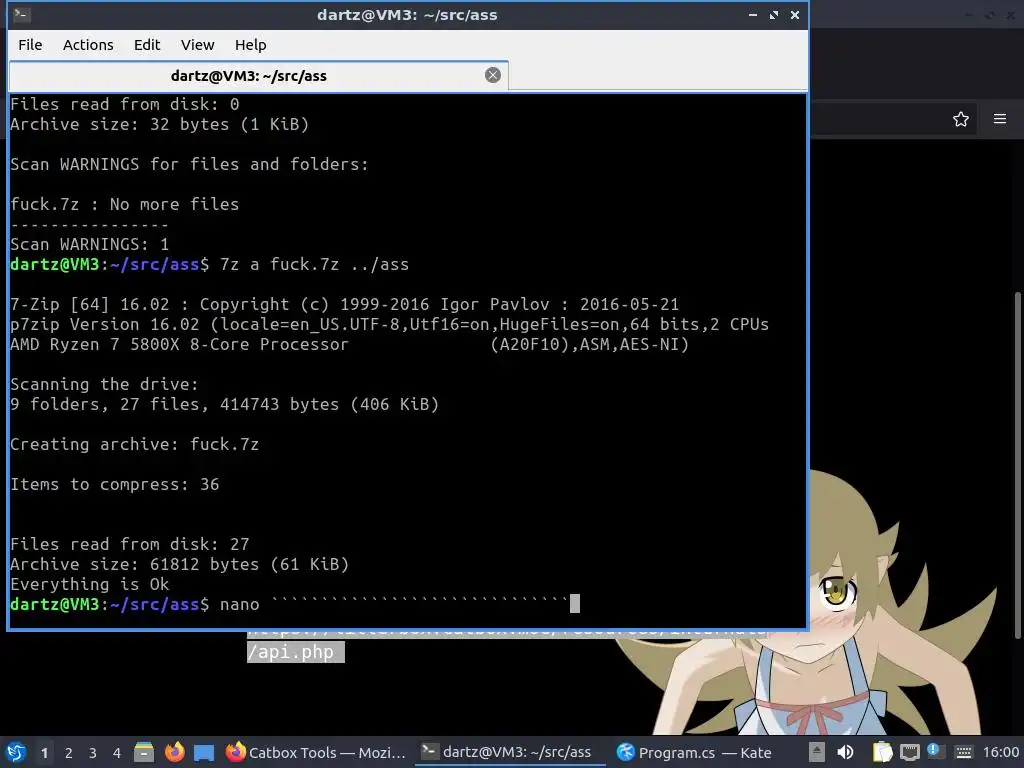
Task: Click the highlighted /api.php text
Action: tap(295, 652)
